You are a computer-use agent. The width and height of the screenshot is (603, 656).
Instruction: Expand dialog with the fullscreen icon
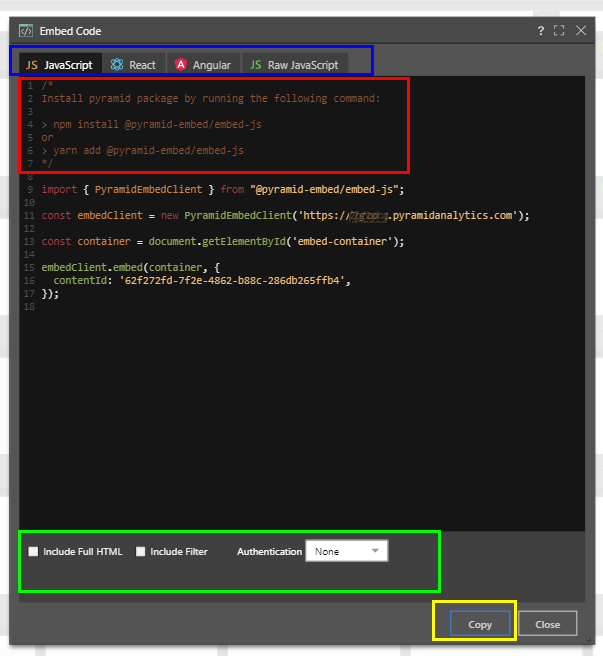(559, 31)
